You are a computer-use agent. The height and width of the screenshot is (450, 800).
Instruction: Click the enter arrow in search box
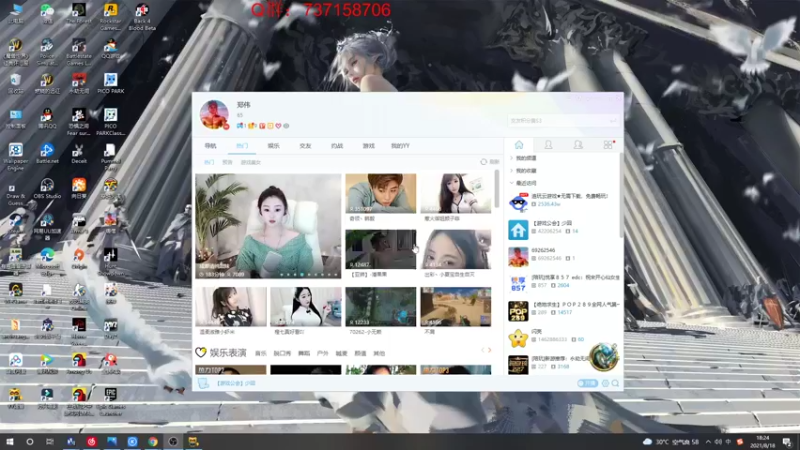pos(613,121)
